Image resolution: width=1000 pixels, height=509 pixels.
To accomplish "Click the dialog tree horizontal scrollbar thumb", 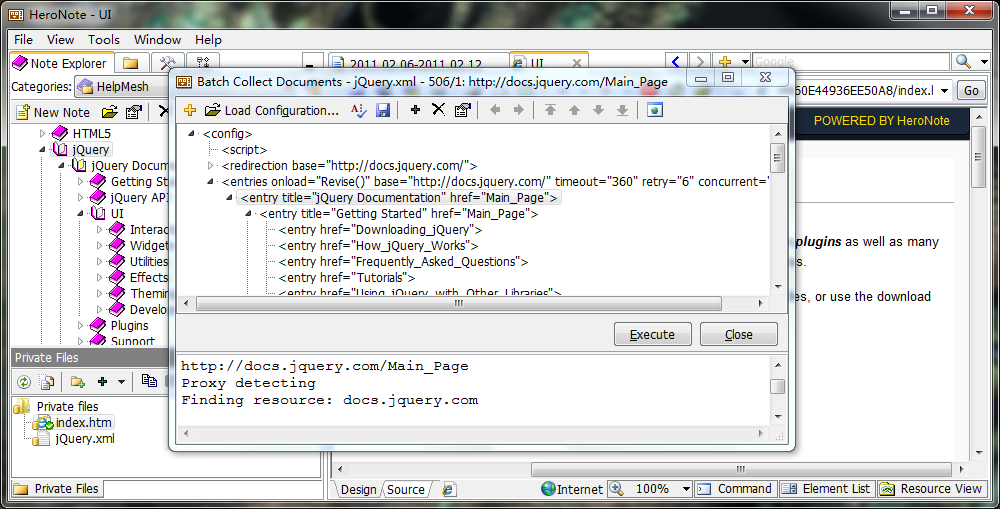I will click(x=459, y=304).
